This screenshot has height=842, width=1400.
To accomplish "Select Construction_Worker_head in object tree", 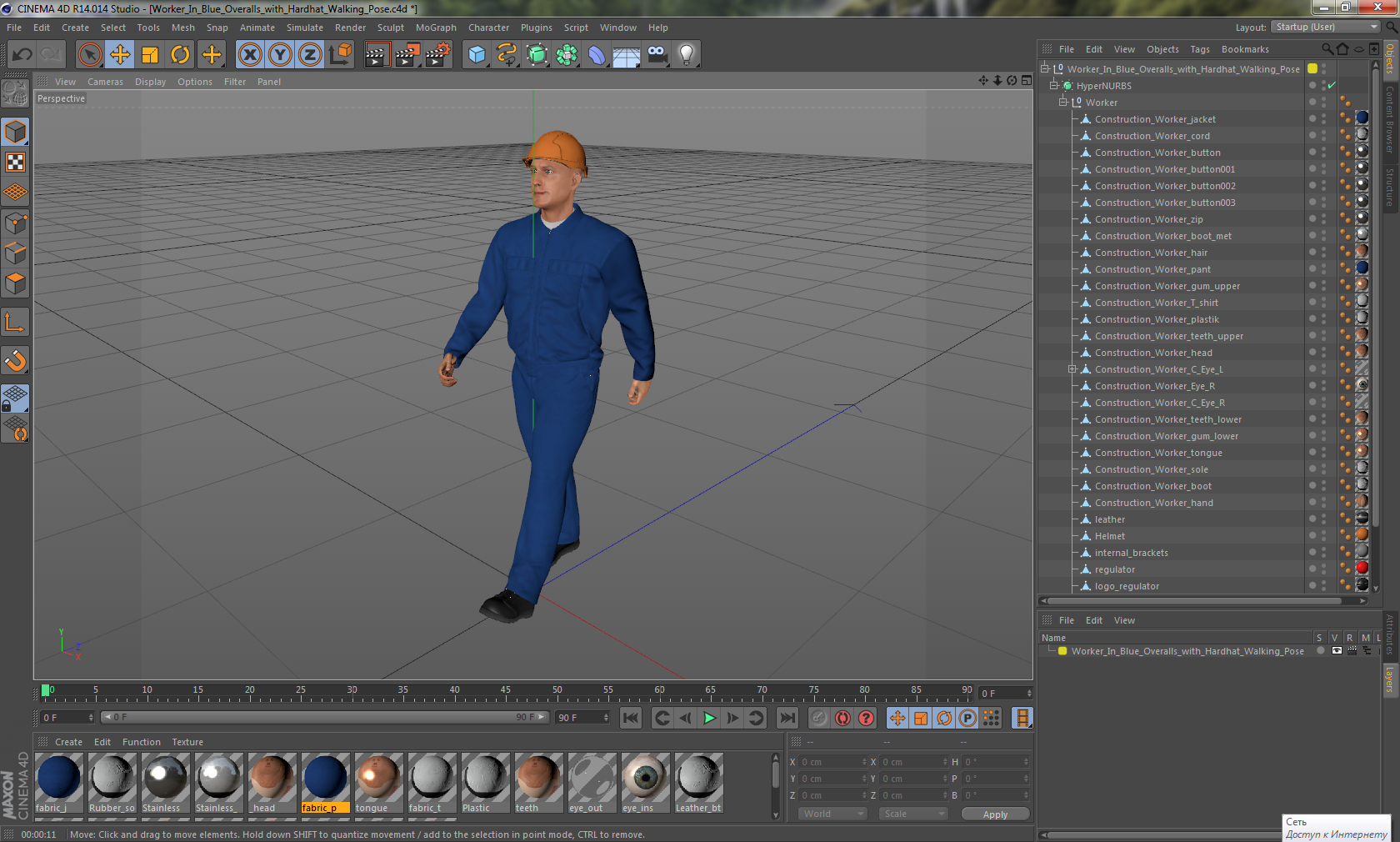I will pos(1153,353).
